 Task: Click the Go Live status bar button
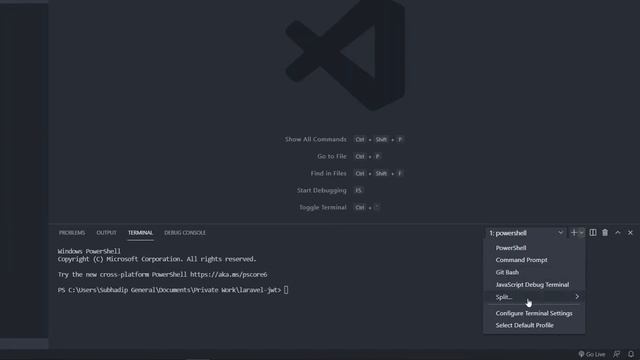click(x=592, y=354)
